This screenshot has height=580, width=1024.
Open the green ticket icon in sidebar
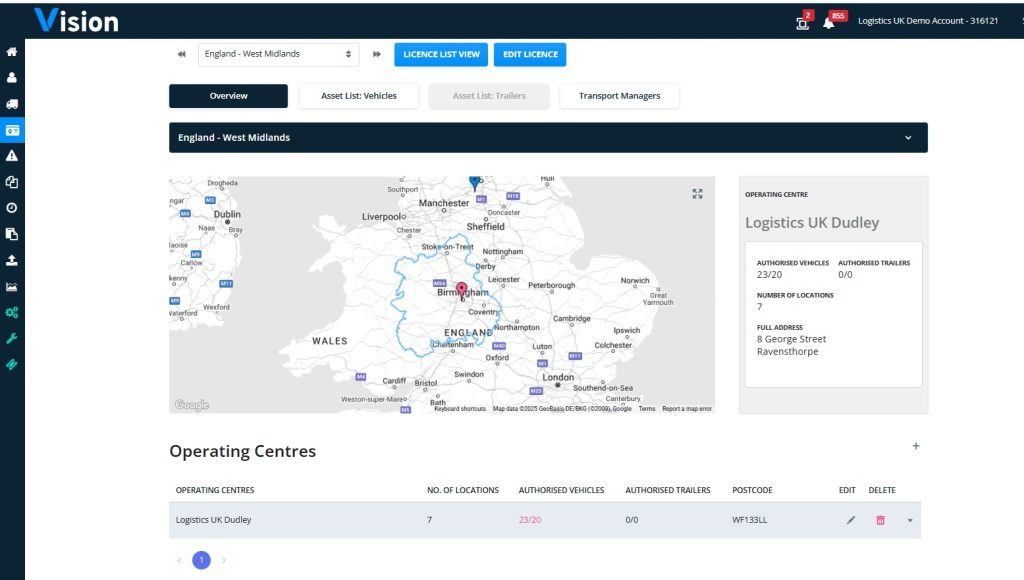(x=12, y=364)
